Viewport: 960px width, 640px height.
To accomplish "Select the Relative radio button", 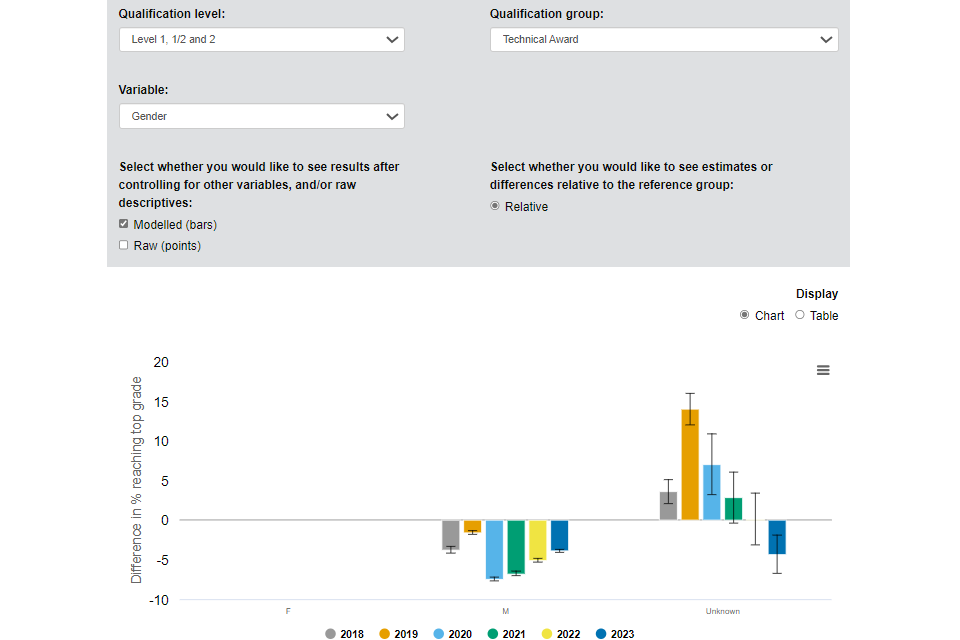I will (495, 206).
